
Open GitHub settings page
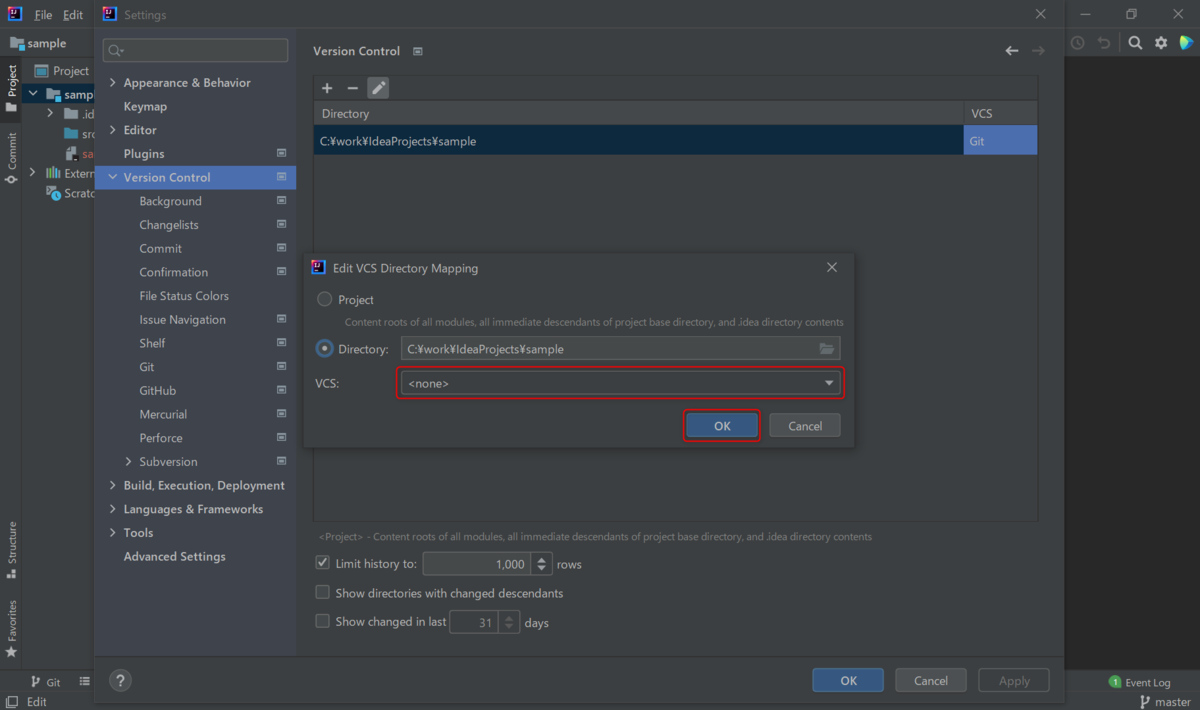157,391
